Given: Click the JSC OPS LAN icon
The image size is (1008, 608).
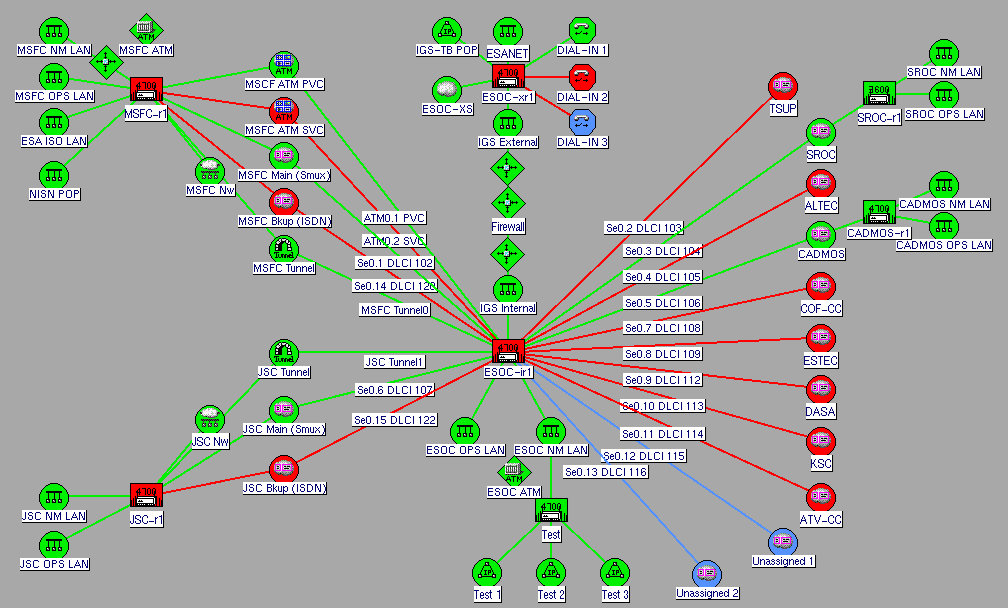Looking at the screenshot, I should point(54,546).
